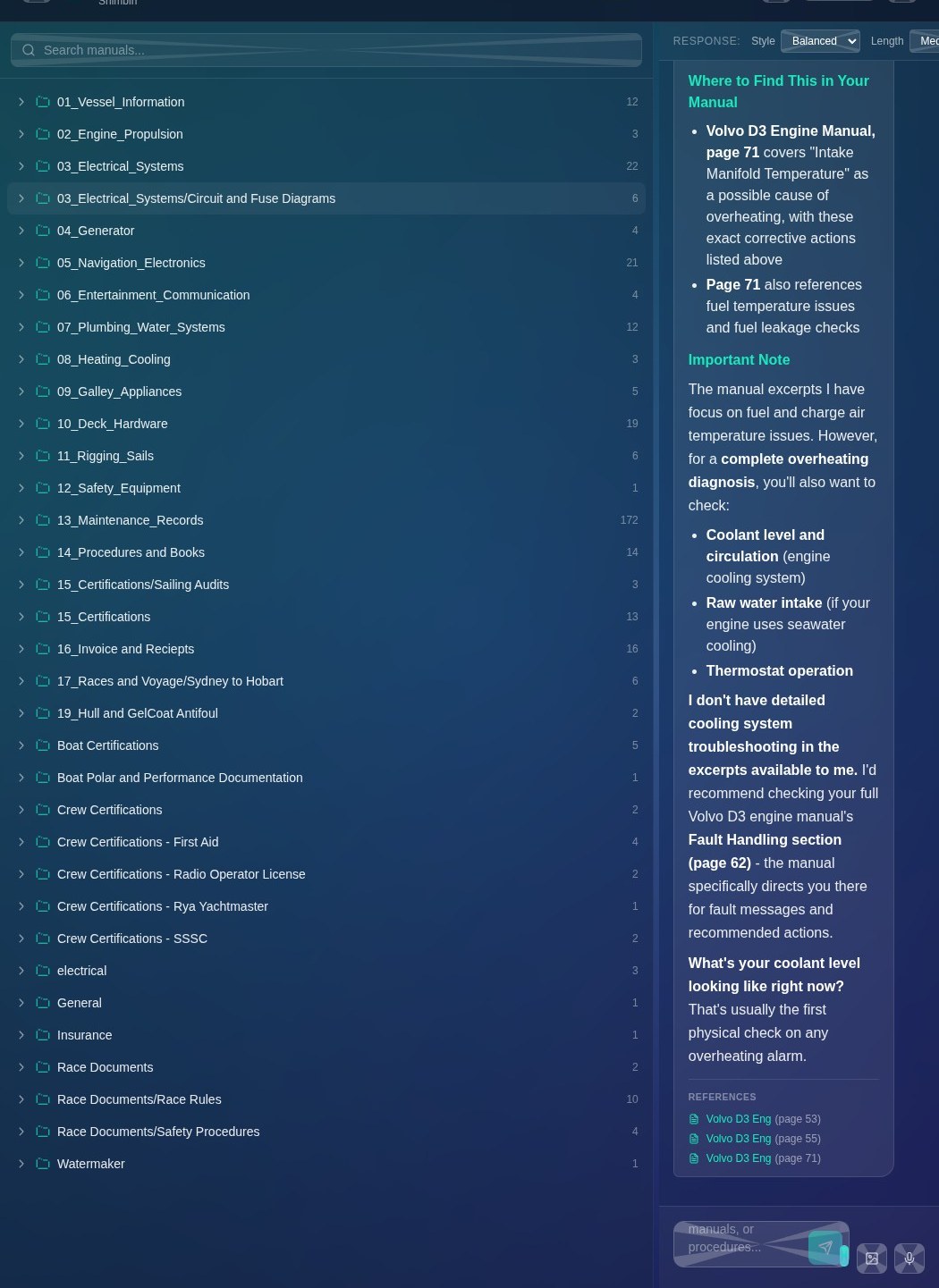
Task: Click the magnifier icon in the search bar
Action: pyautogui.click(x=29, y=50)
